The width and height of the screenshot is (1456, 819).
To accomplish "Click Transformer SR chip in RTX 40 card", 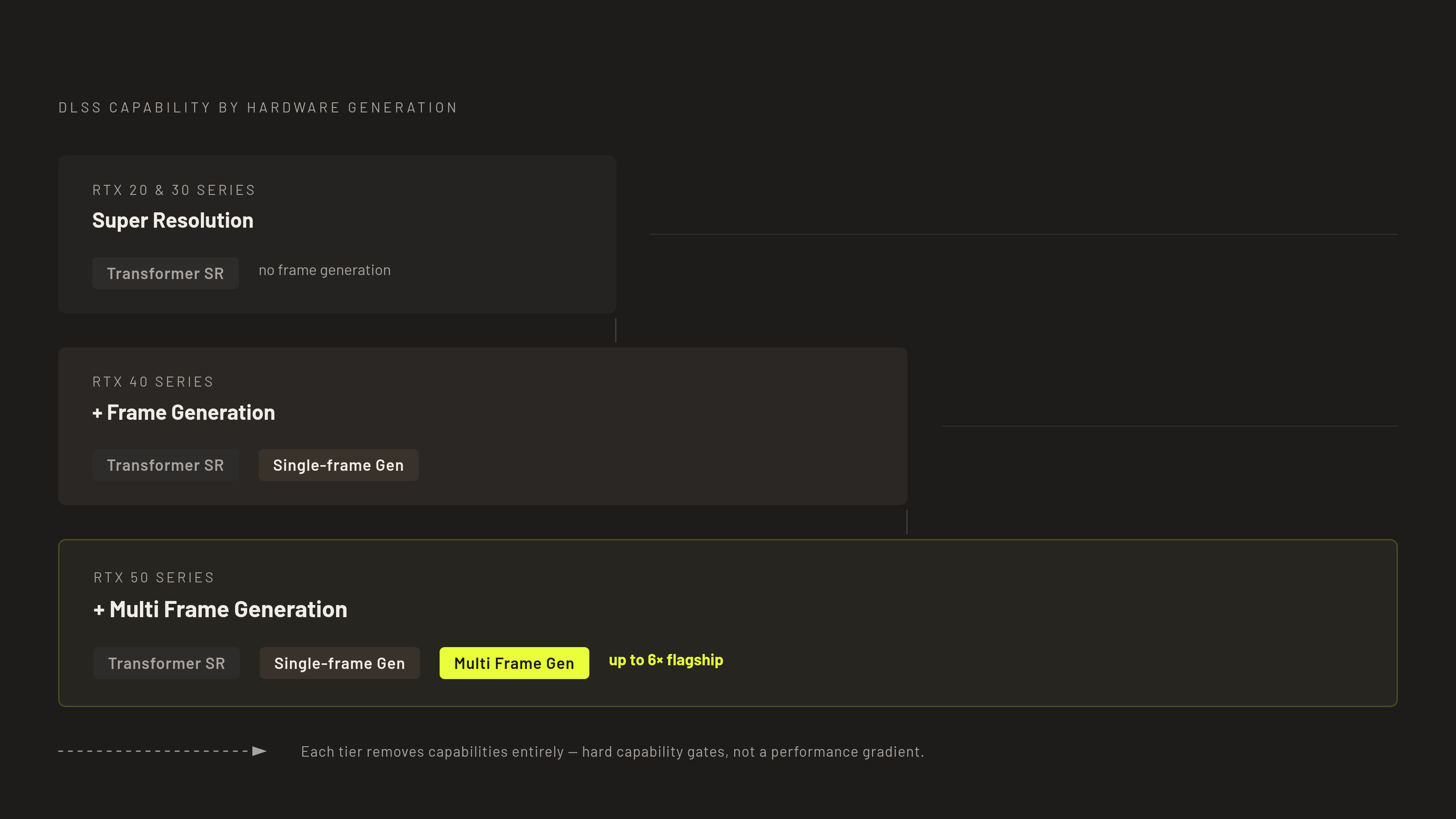I will tap(165, 465).
